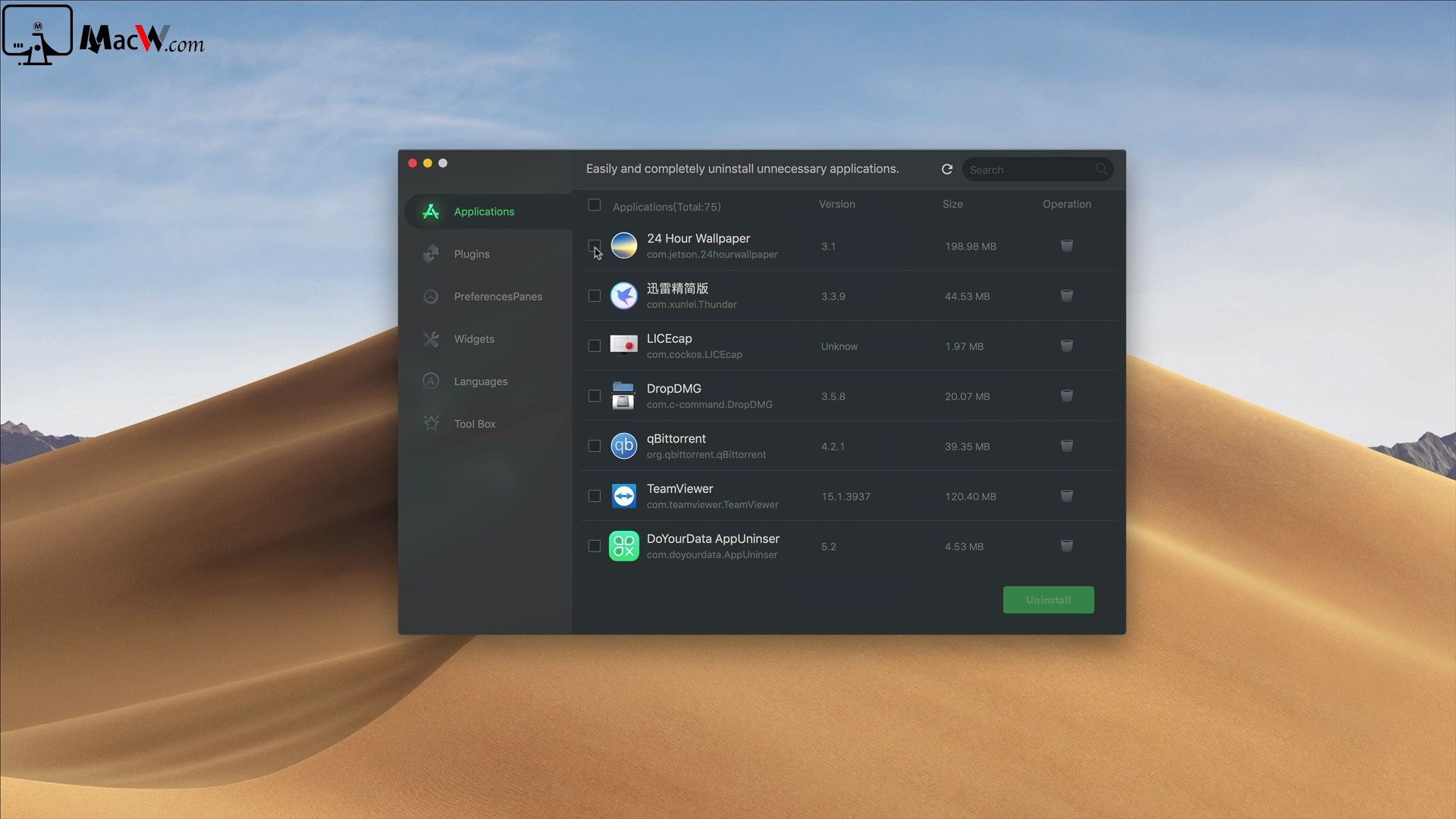
Task: Click the PreferencesPanes gear icon
Action: coord(431,297)
